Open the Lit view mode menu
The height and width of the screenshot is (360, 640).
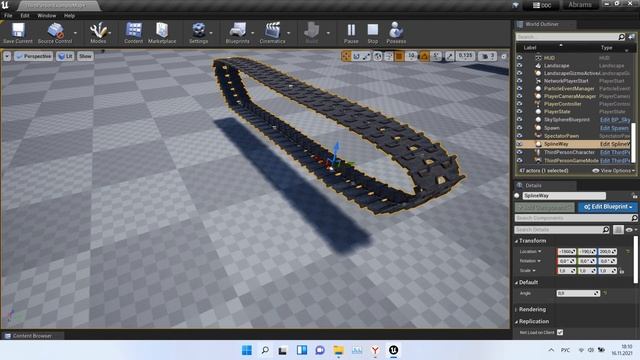point(65,56)
